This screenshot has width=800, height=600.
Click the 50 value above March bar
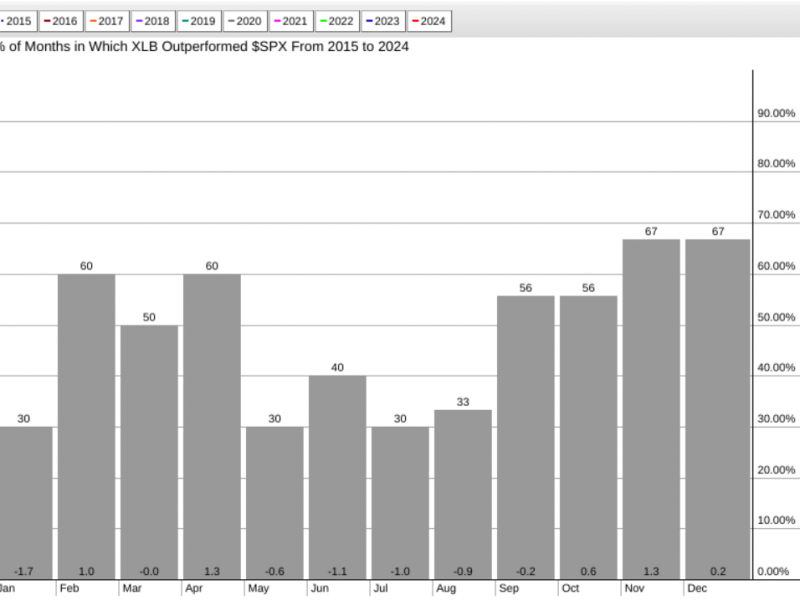149,317
